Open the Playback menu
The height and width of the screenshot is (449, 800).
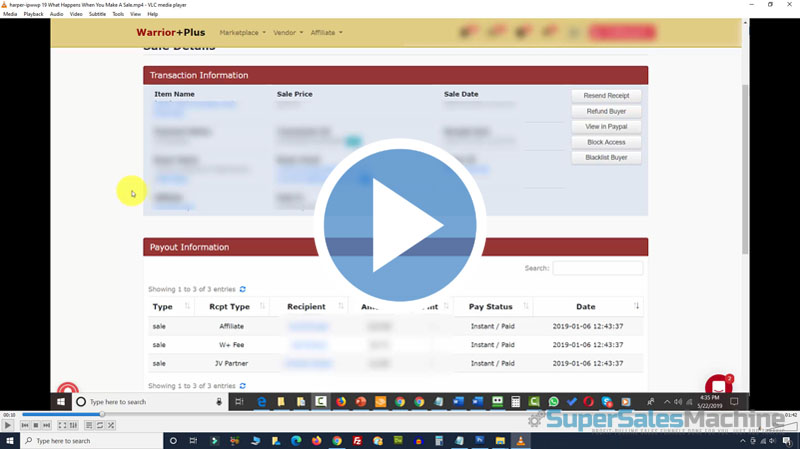[x=34, y=14]
